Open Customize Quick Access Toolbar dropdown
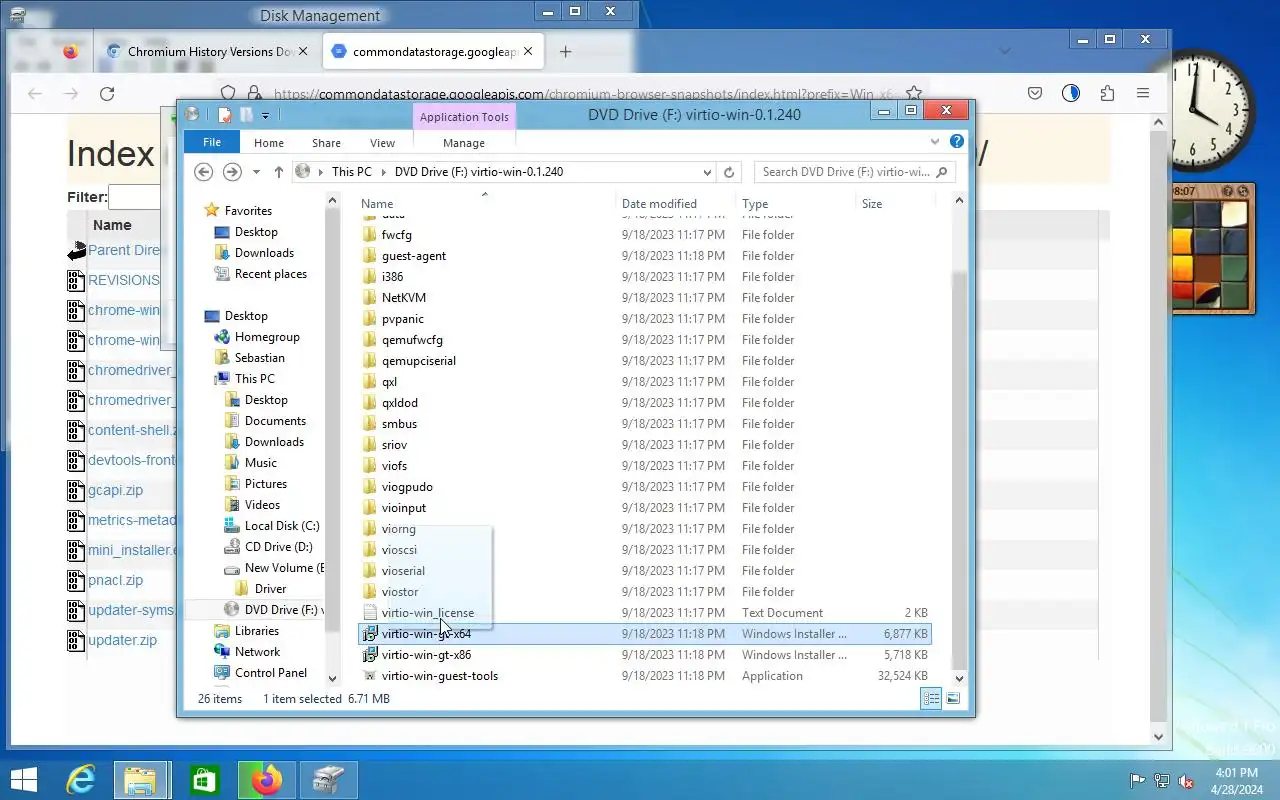The width and height of the screenshot is (1280, 800). coord(265,116)
